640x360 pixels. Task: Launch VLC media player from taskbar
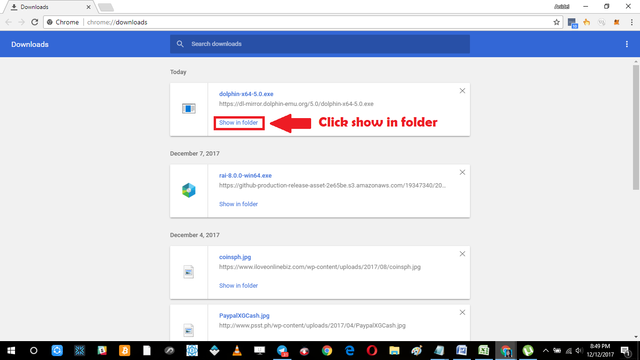click(237, 351)
